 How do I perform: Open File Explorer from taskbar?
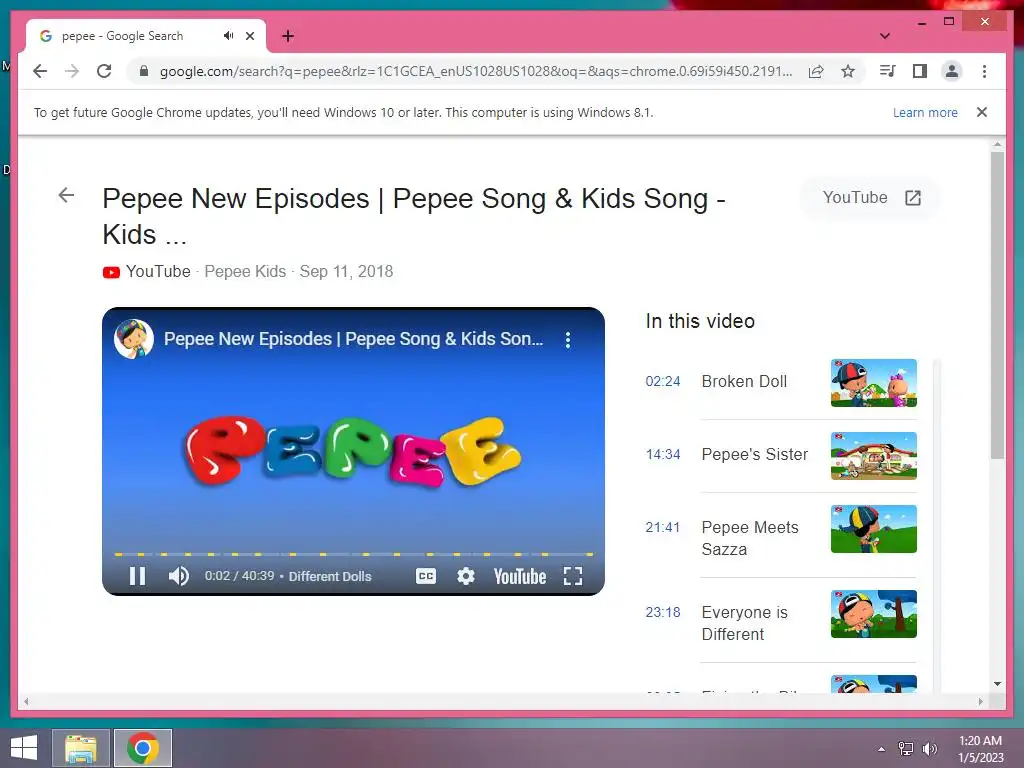click(x=81, y=748)
